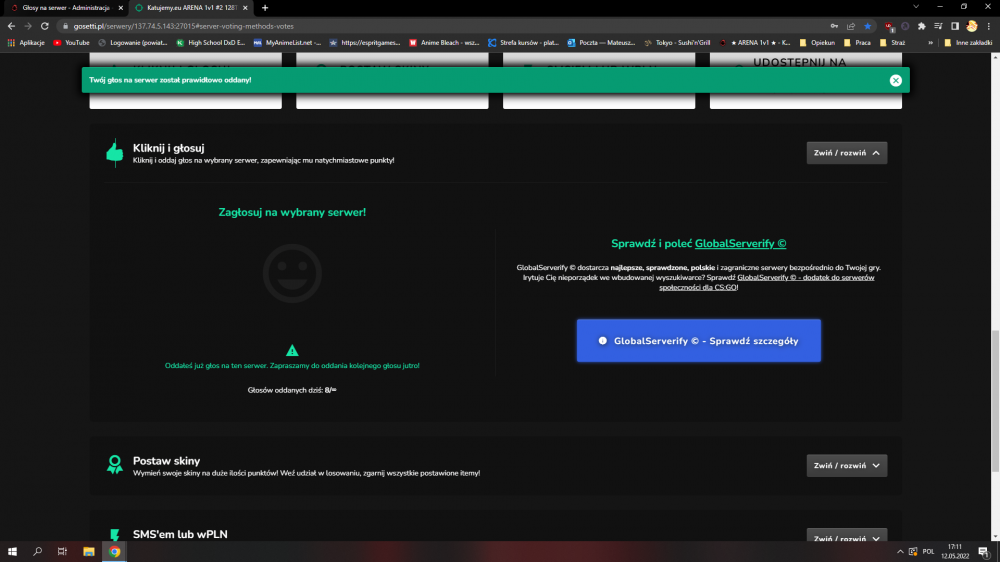Open the '★ ARENA 1v1 ★' bookmark
Image resolution: width=1000 pixels, height=562 pixels.
pos(754,43)
